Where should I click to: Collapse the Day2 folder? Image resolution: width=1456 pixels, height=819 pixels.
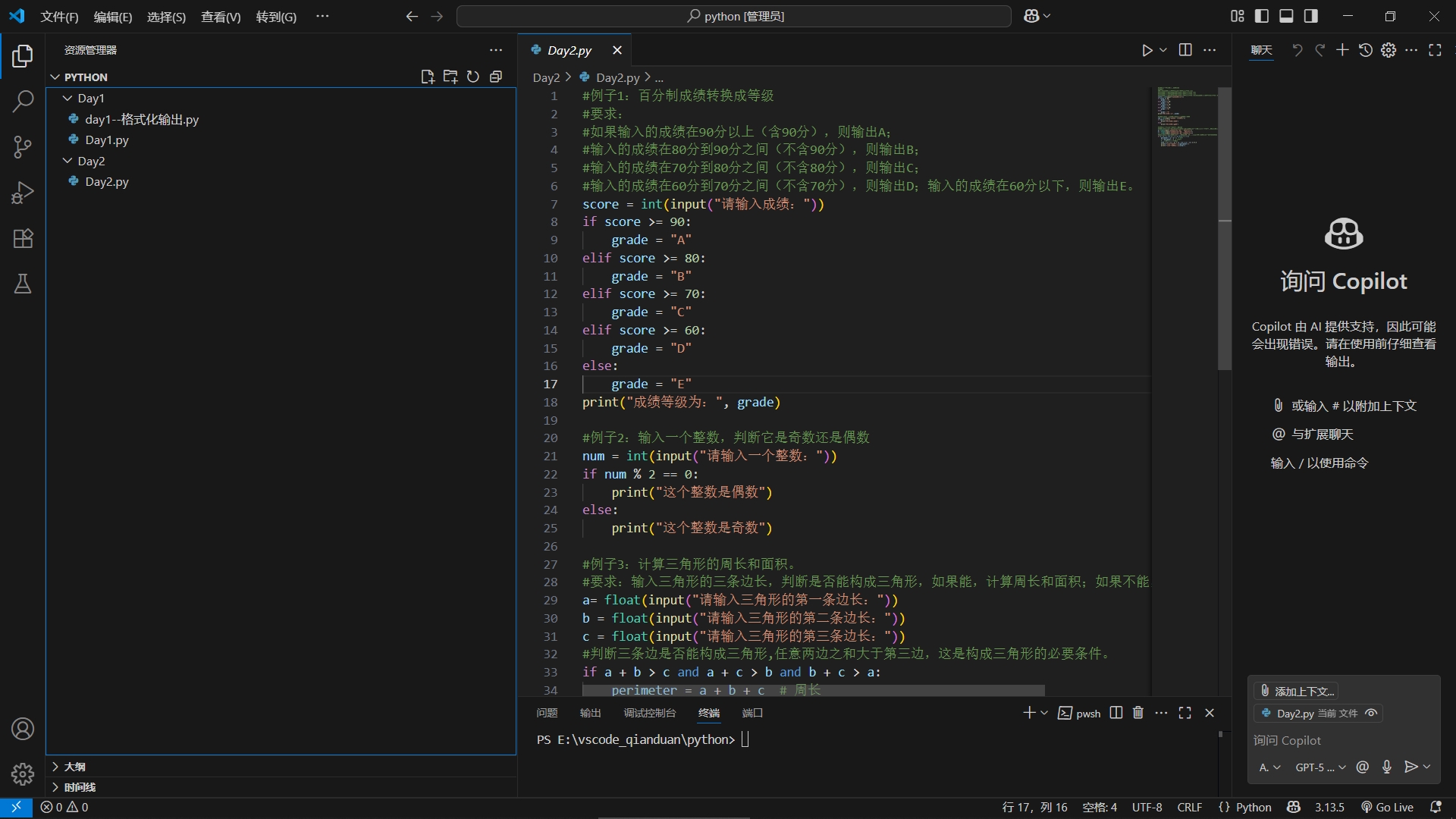coord(67,161)
